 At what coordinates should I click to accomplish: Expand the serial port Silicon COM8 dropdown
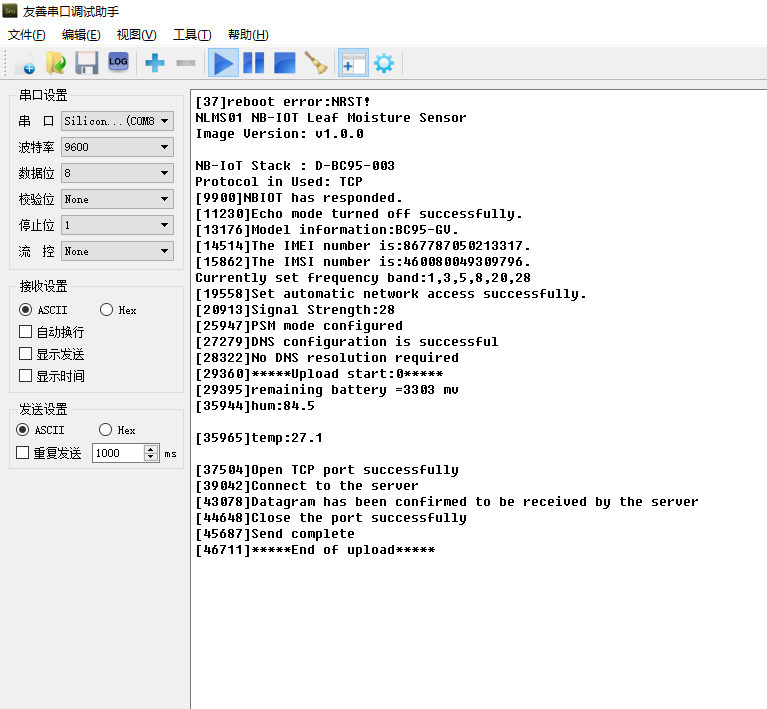[117, 121]
